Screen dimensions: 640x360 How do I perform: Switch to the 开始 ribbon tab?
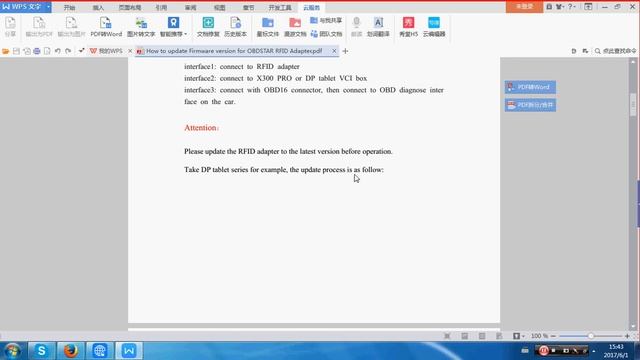[x=69, y=7]
